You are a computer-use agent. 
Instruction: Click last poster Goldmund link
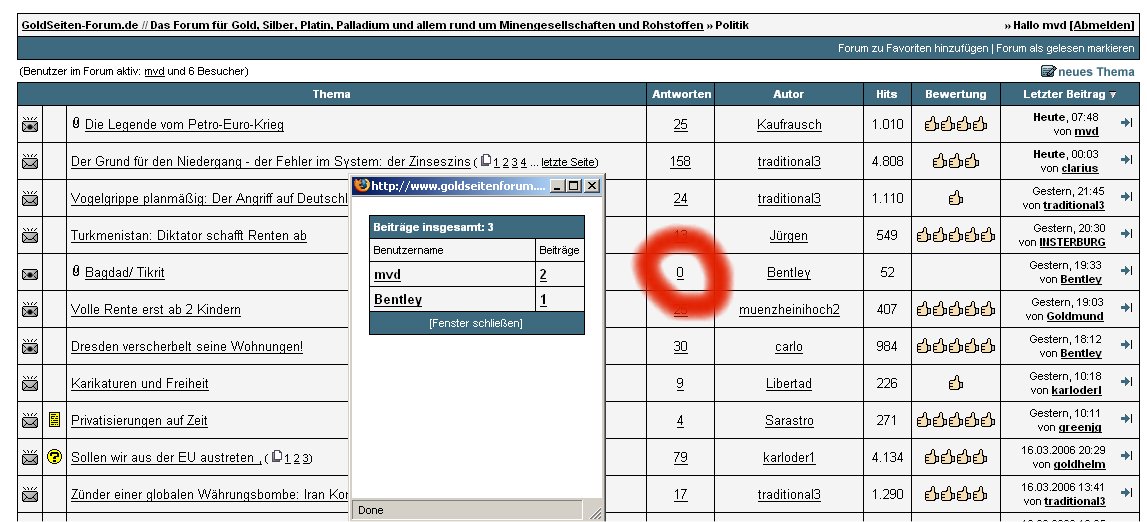[x=1075, y=317]
